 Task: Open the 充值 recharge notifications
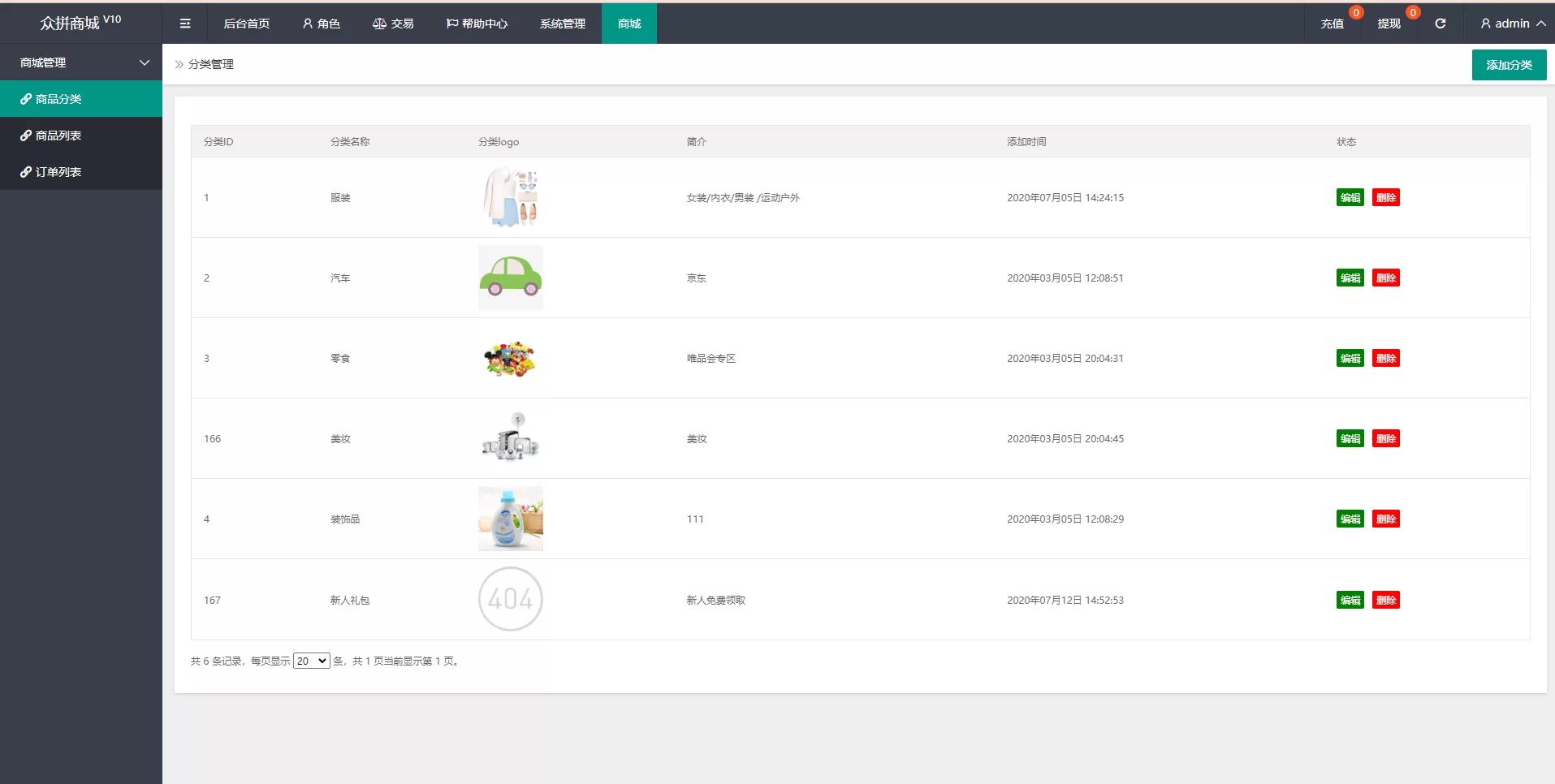[x=1332, y=24]
